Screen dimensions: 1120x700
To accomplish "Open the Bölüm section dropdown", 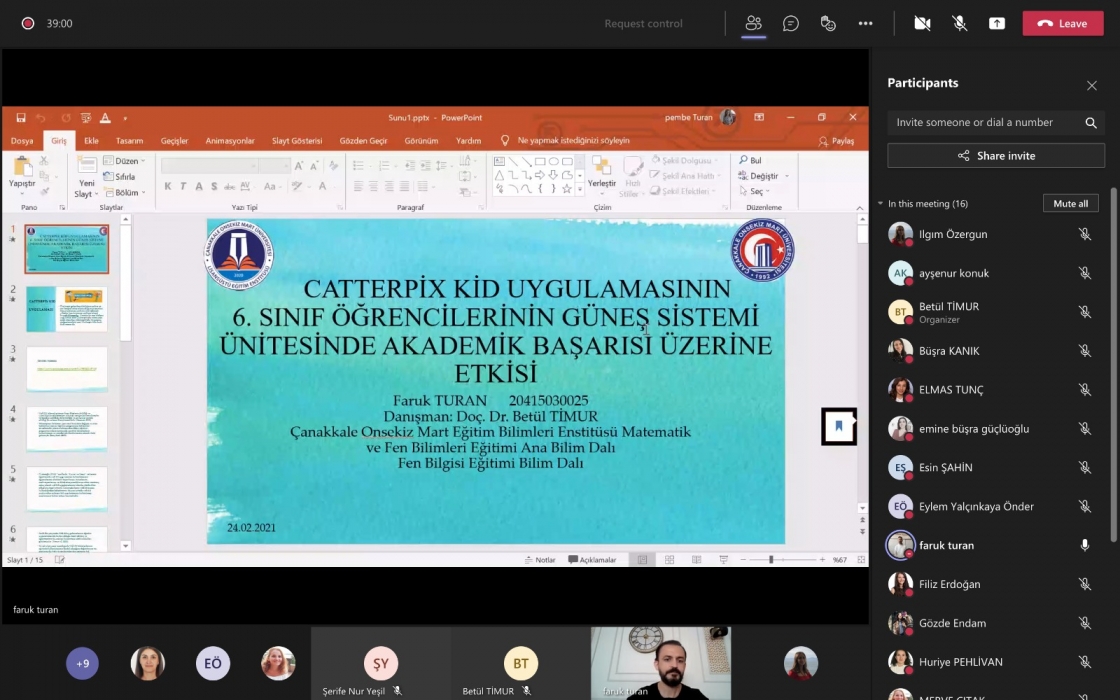I will click(x=125, y=193).
